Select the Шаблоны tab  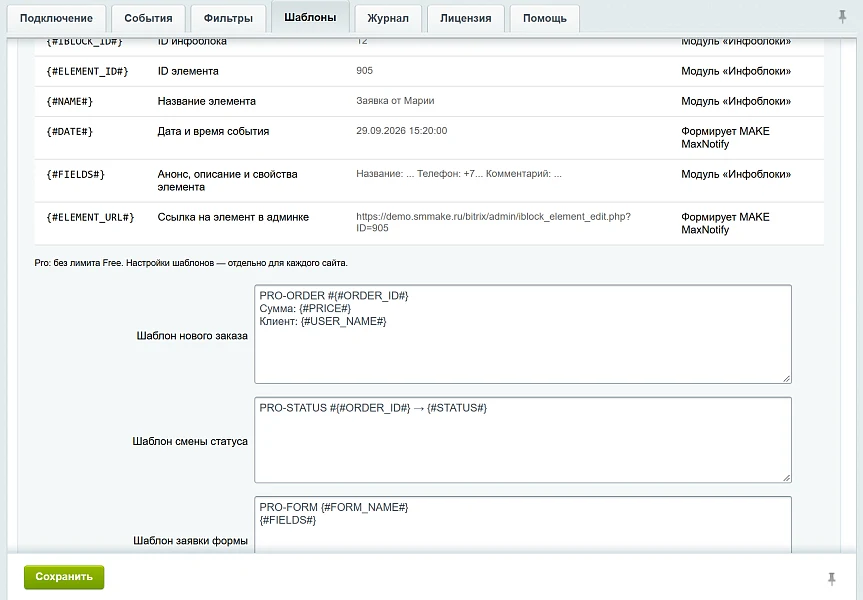310,17
